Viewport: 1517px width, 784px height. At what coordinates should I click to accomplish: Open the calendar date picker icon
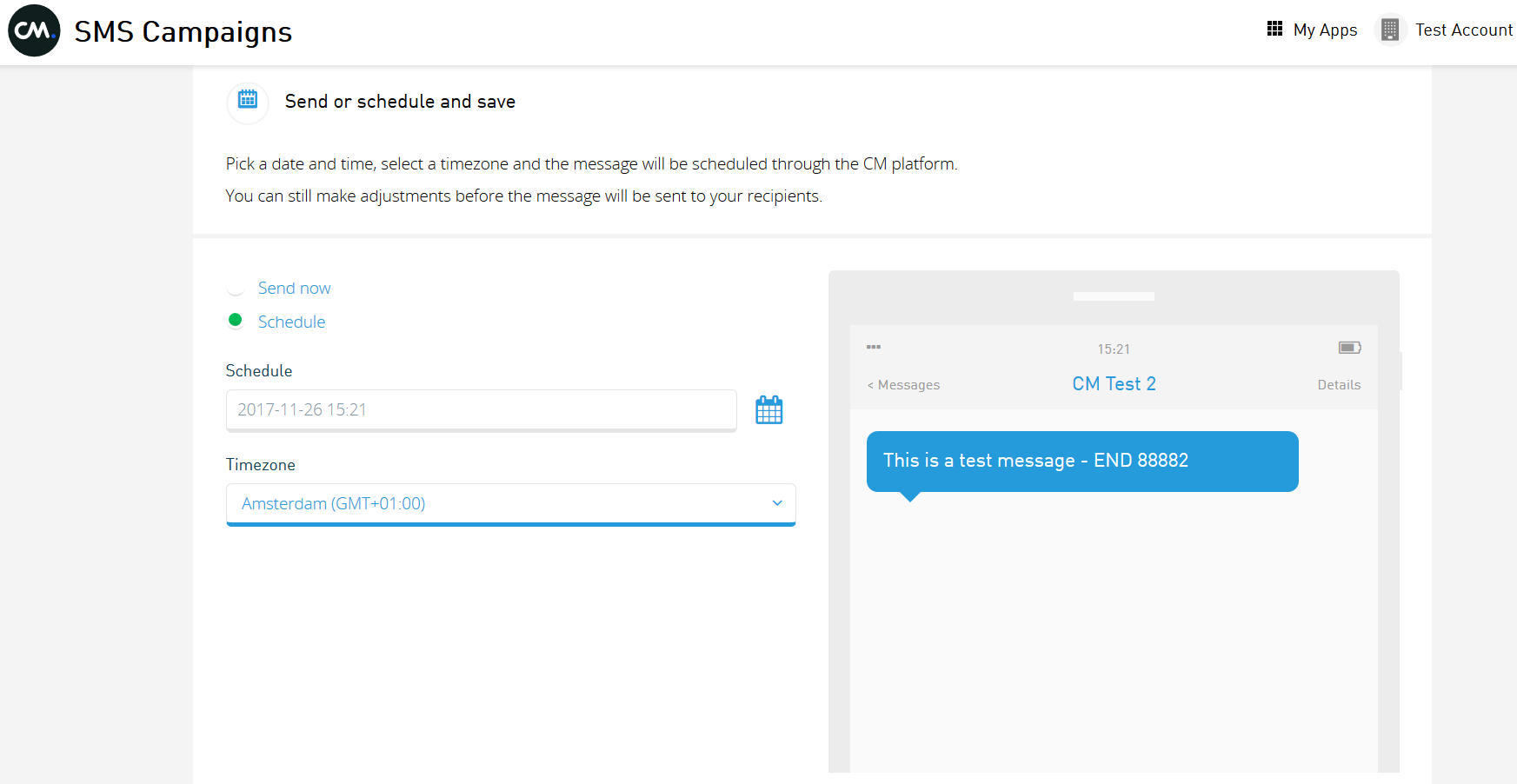tap(769, 409)
